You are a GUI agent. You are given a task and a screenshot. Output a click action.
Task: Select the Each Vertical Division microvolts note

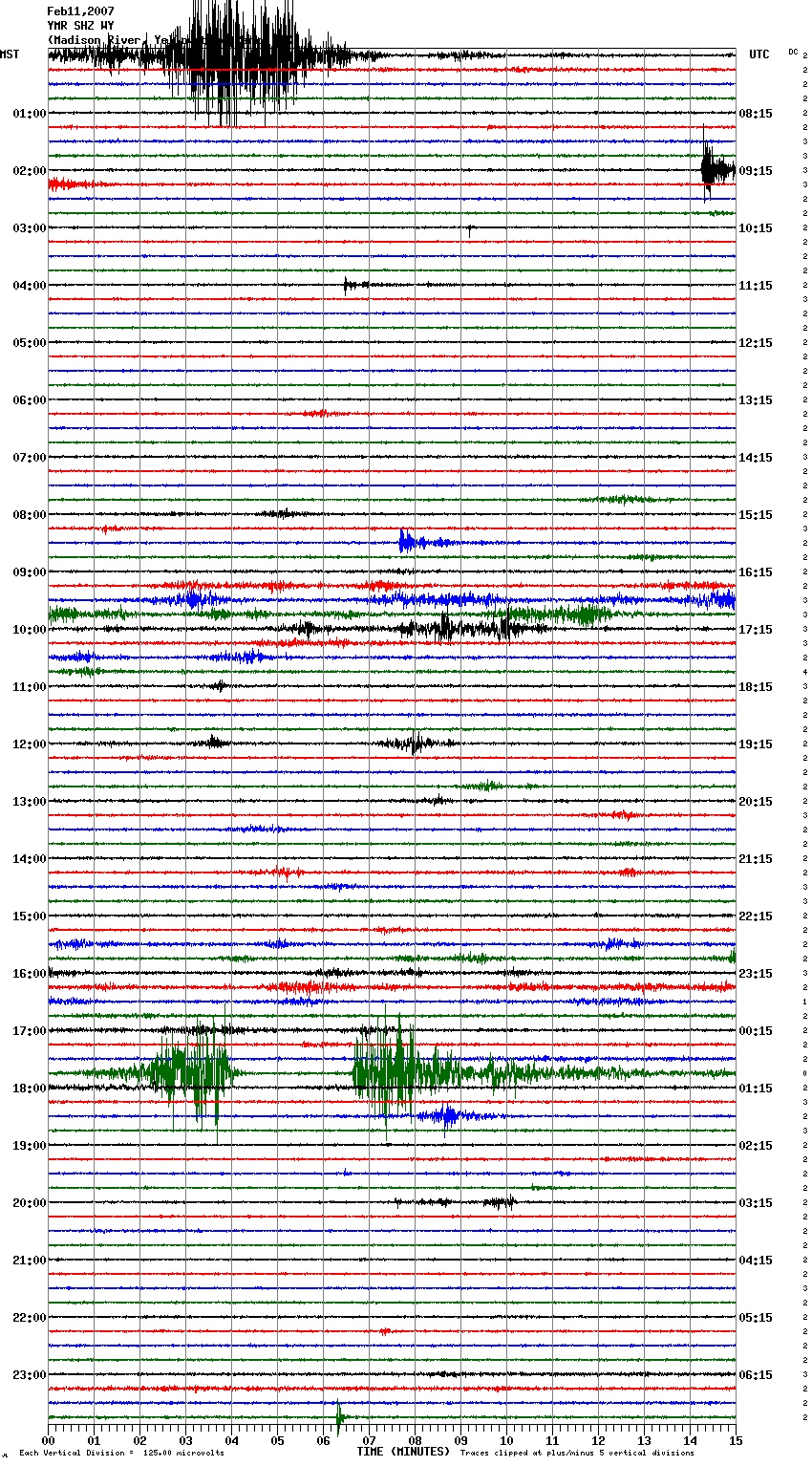[x=122, y=1454]
